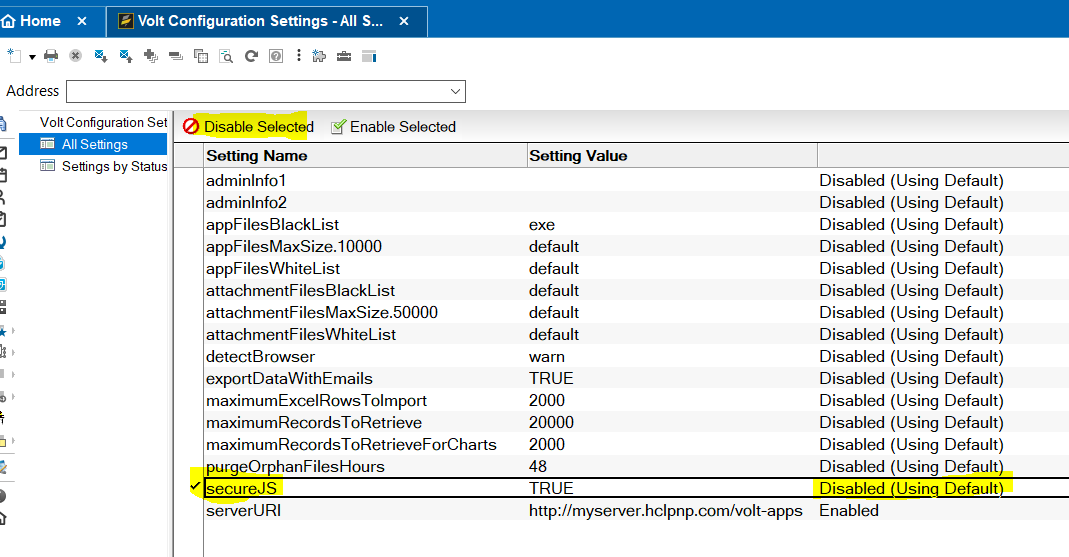1069x557 pixels.
Task: Click the Help question mark icon
Action: 276,56
